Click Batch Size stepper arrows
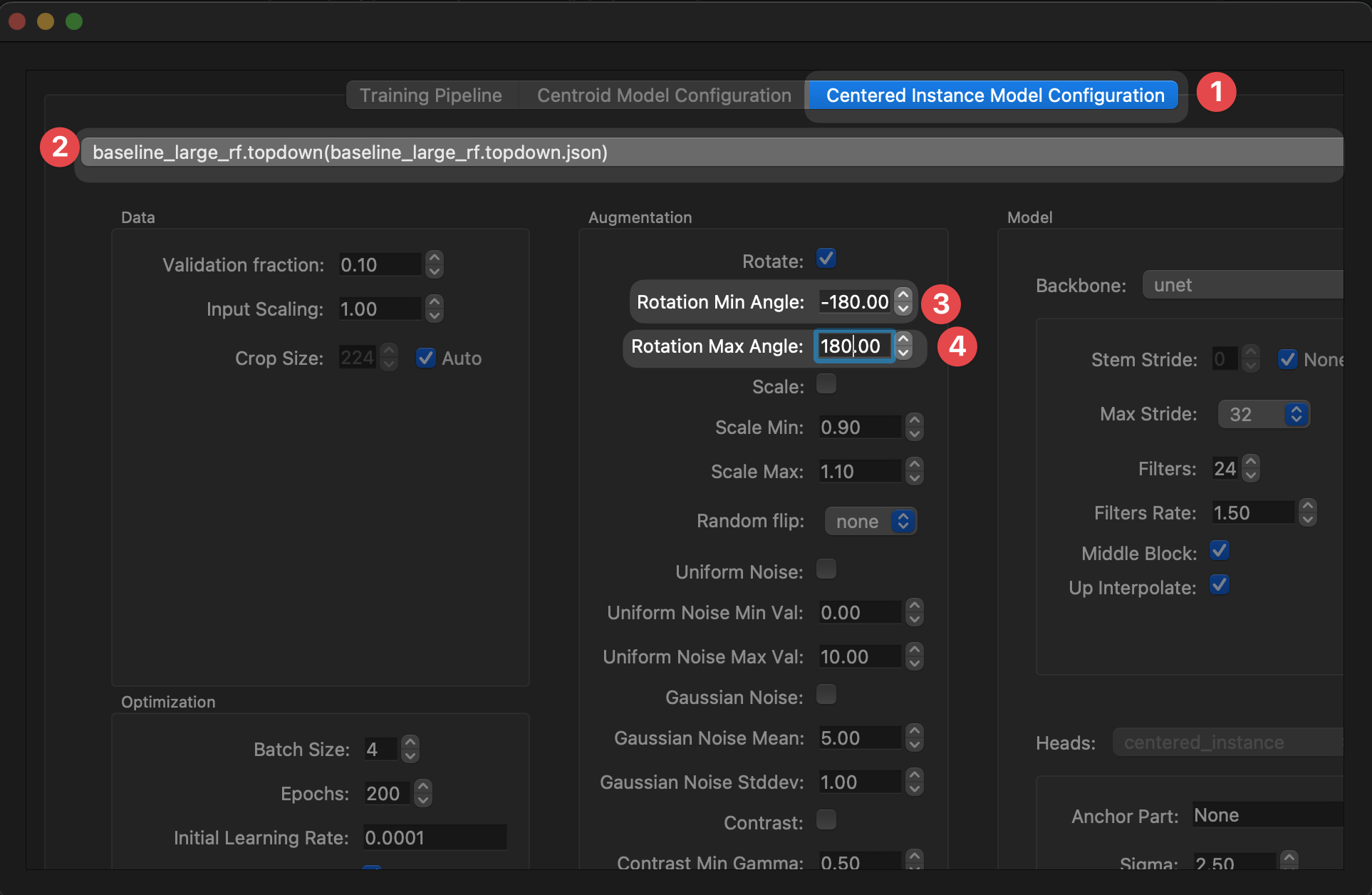This screenshot has height=895, width=1372. coord(410,749)
